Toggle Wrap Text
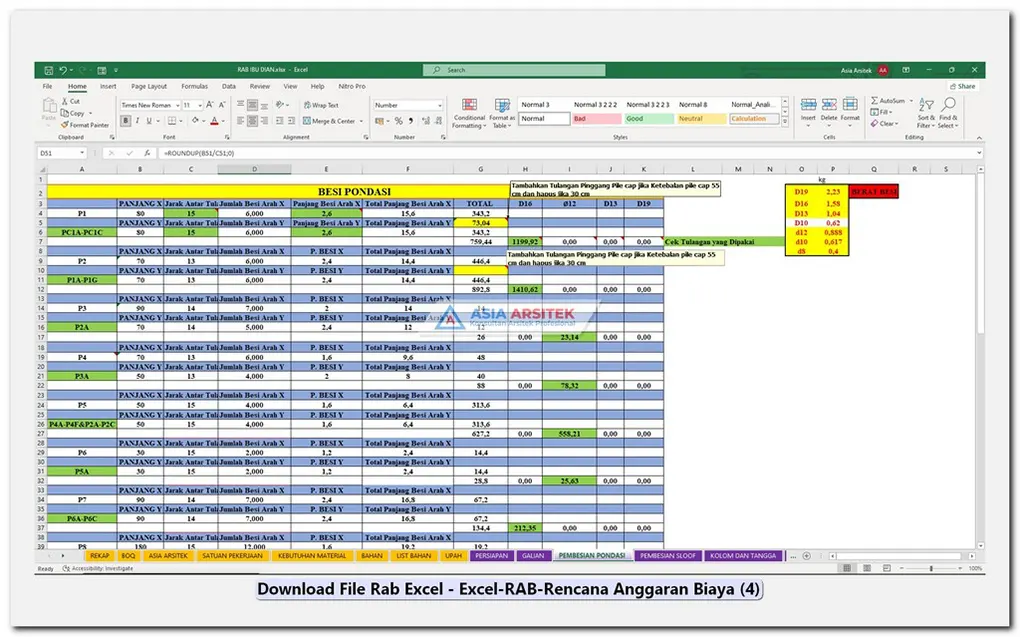Screen dimensions: 1020x637 [321, 105]
